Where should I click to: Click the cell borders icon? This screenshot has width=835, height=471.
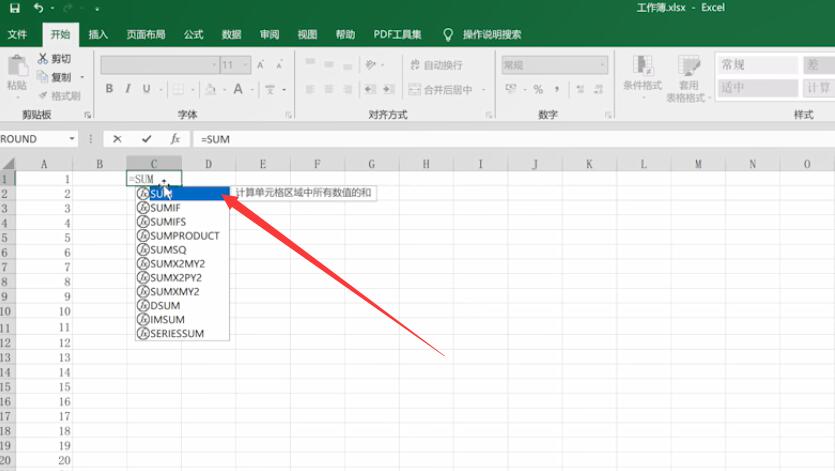pyautogui.click(x=178, y=89)
